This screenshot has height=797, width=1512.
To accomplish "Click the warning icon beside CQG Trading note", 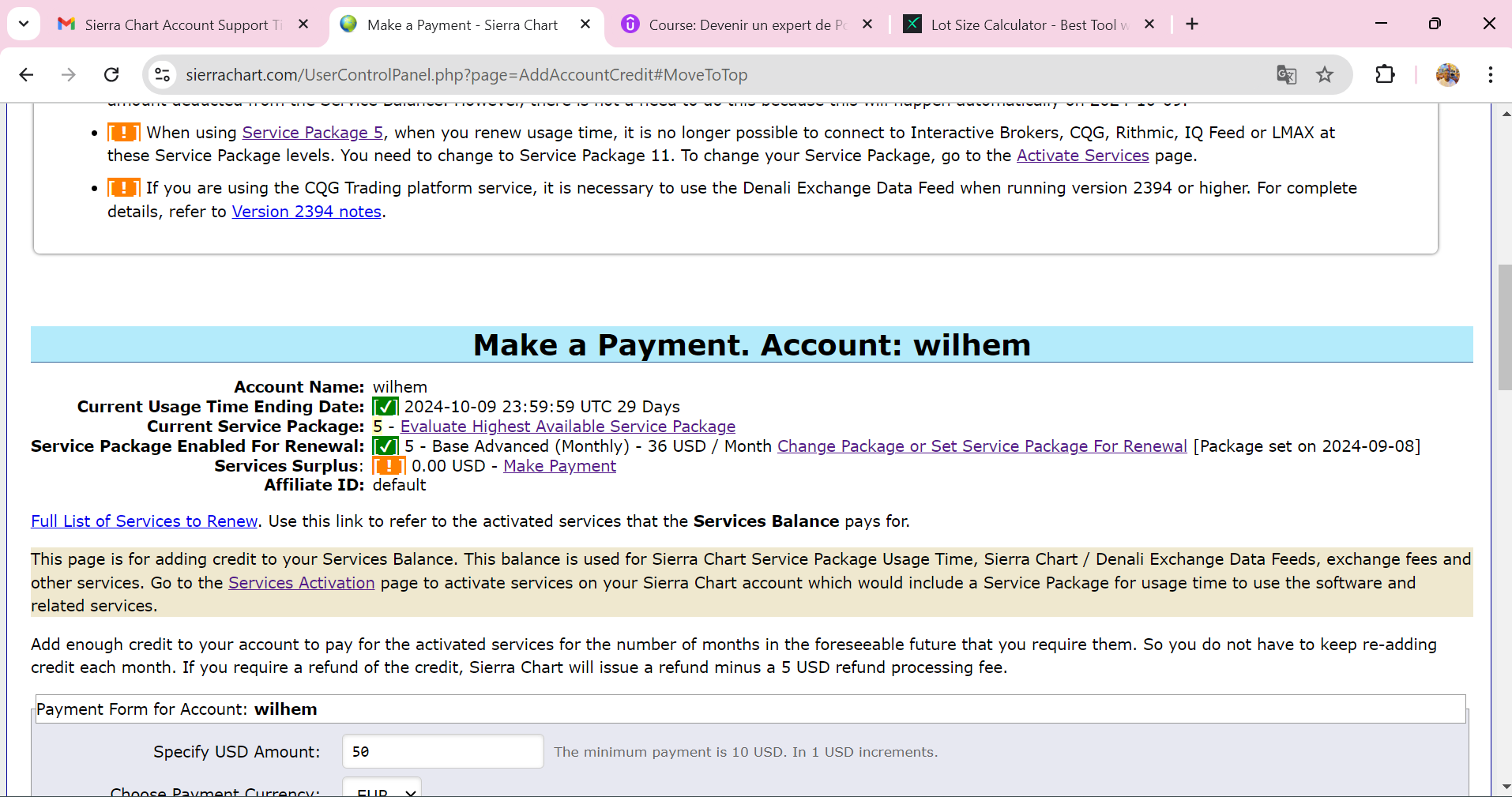I will coord(124,187).
